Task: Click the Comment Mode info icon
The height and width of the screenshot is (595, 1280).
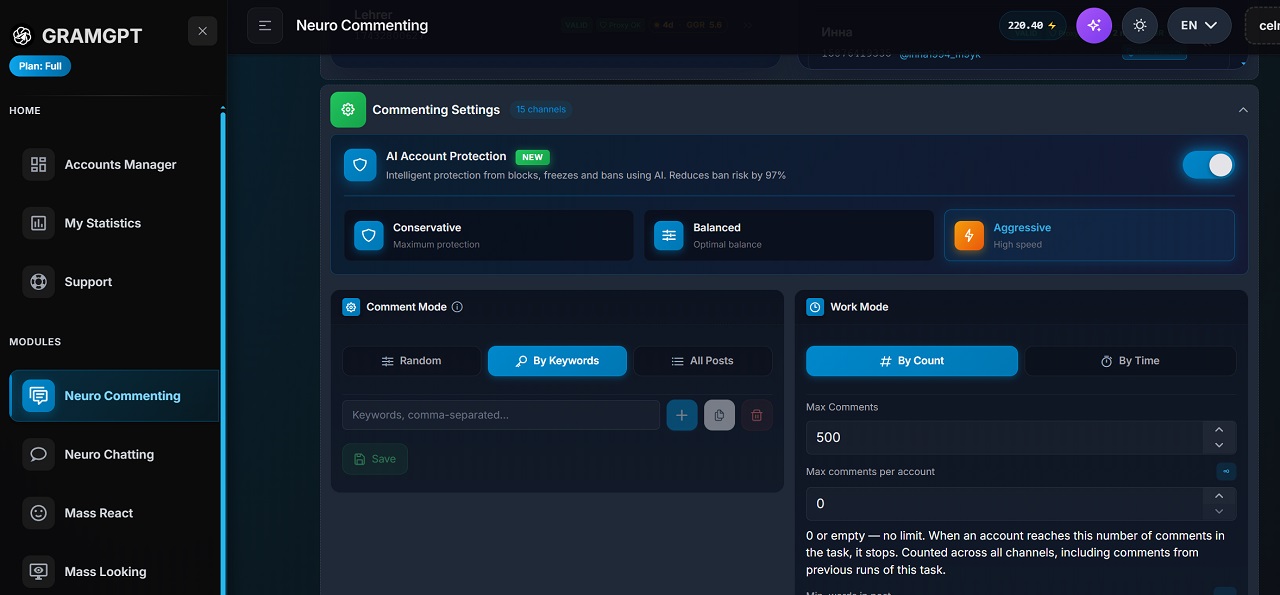Action: point(457,307)
